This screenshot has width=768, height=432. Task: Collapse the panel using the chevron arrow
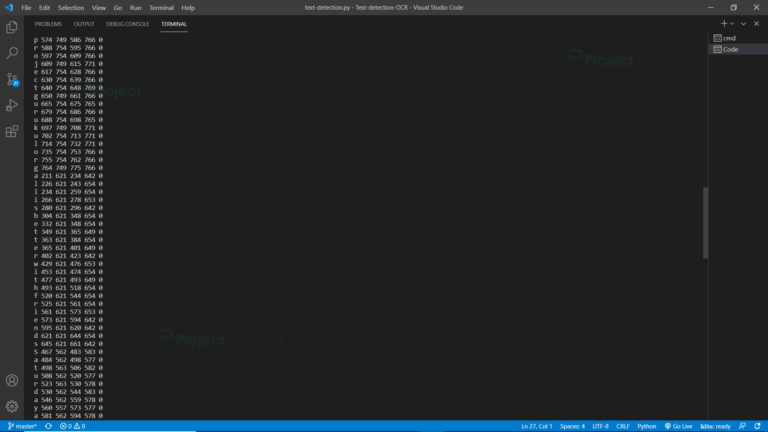[x=745, y=22]
